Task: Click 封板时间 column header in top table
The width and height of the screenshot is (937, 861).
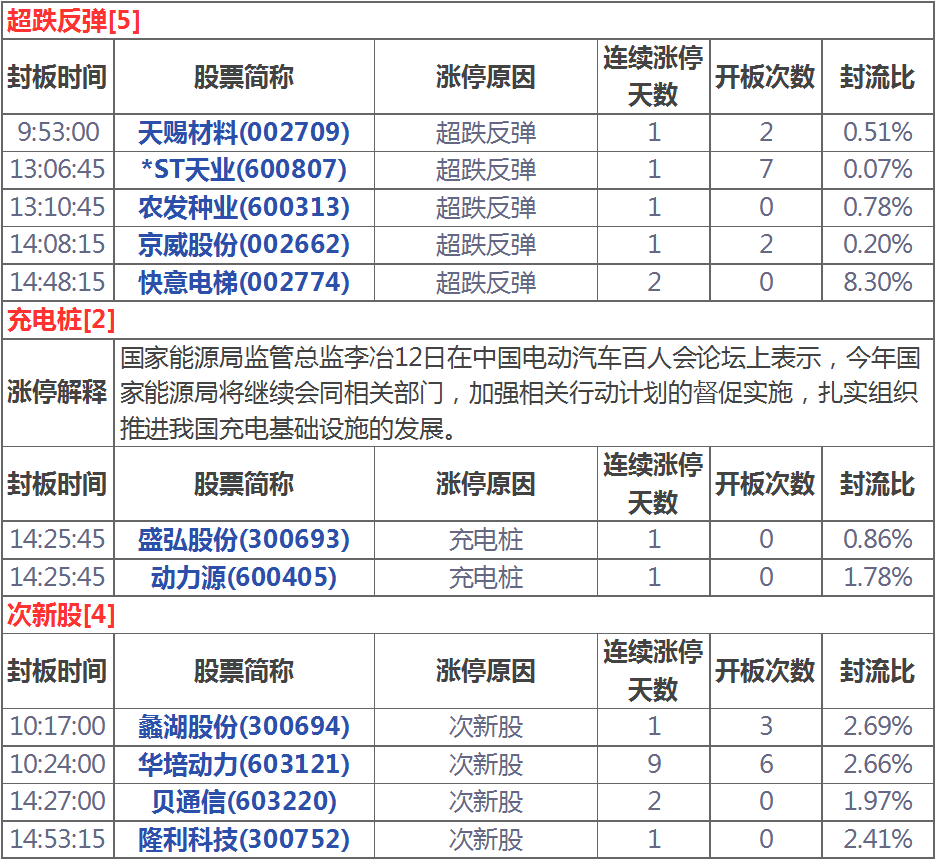Action: coord(57,77)
